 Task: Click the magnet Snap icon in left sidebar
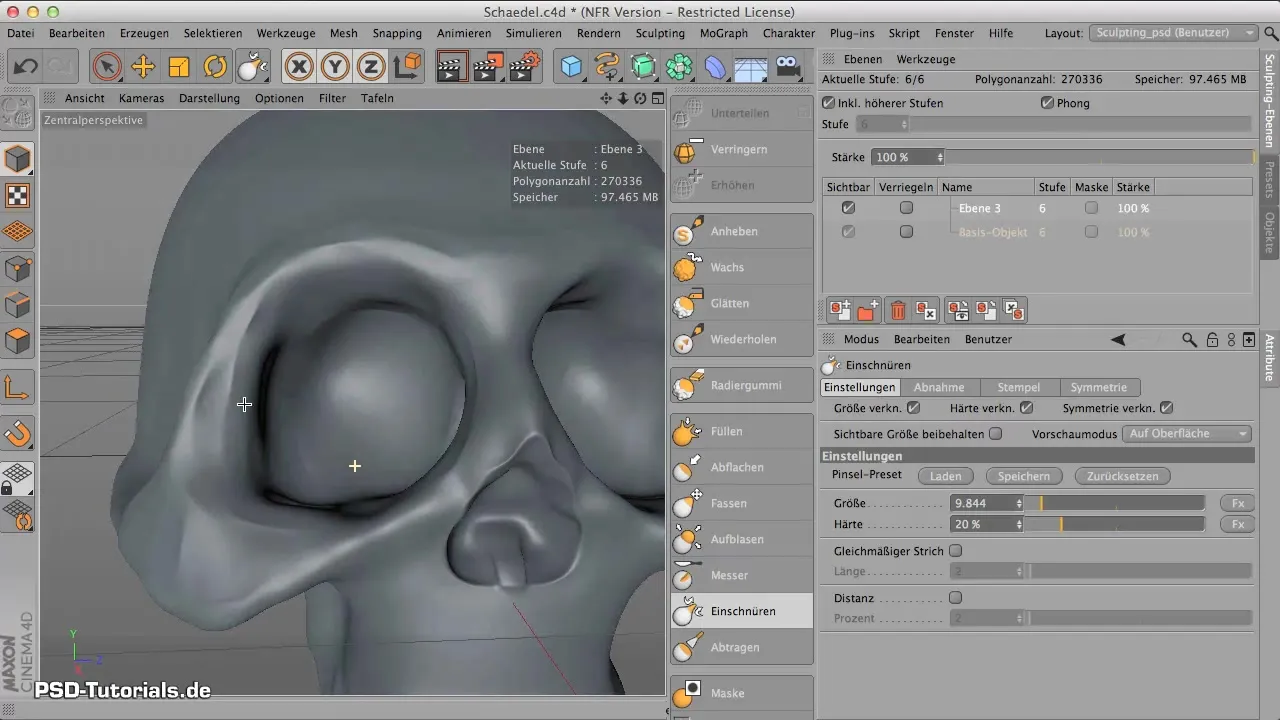point(19,433)
